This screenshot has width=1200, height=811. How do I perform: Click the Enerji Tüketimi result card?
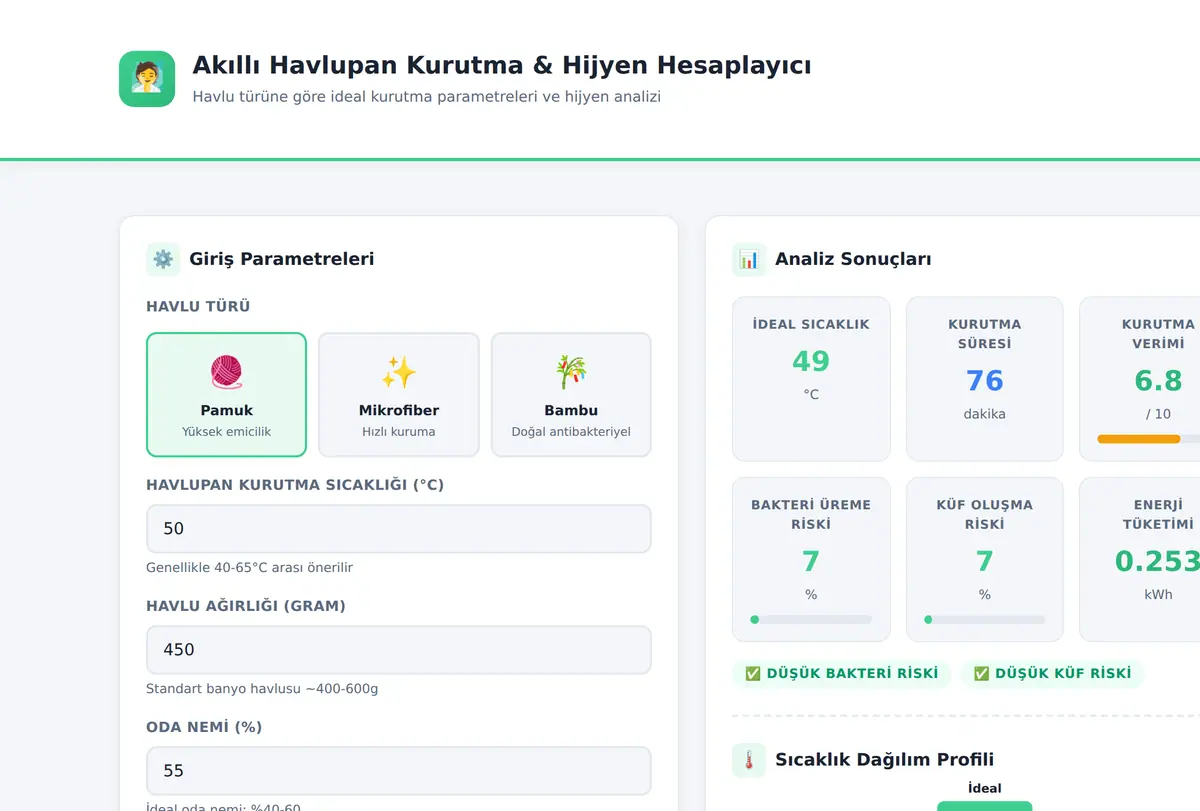pyautogui.click(x=1139, y=559)
